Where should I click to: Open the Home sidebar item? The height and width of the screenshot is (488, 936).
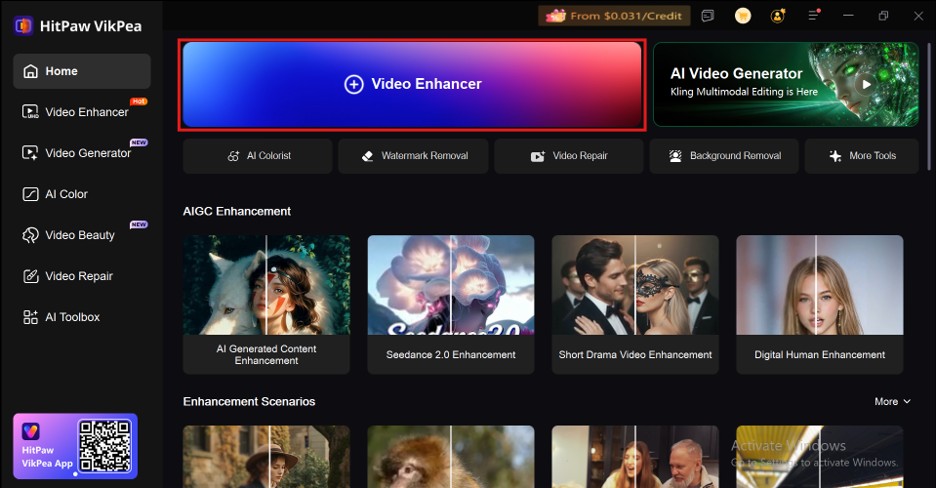tap(82, 71)
